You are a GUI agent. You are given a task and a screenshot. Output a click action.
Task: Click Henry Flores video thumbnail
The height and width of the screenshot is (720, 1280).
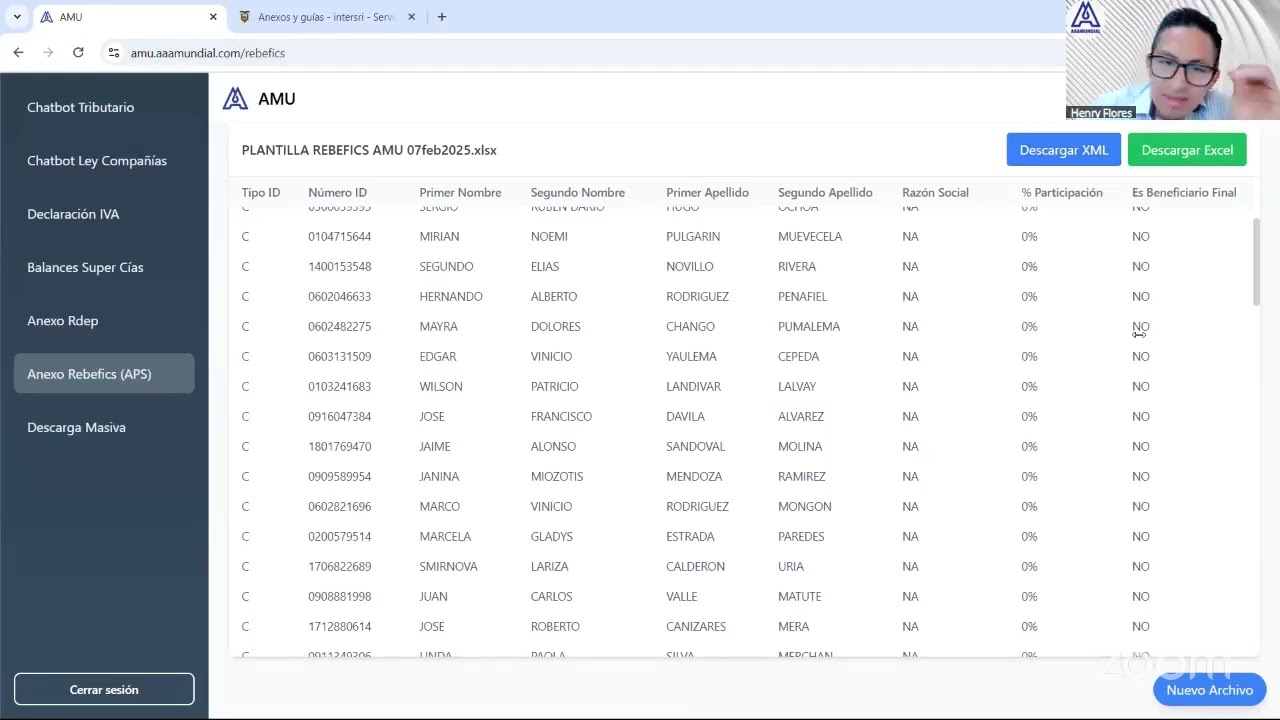(1173, 60)
